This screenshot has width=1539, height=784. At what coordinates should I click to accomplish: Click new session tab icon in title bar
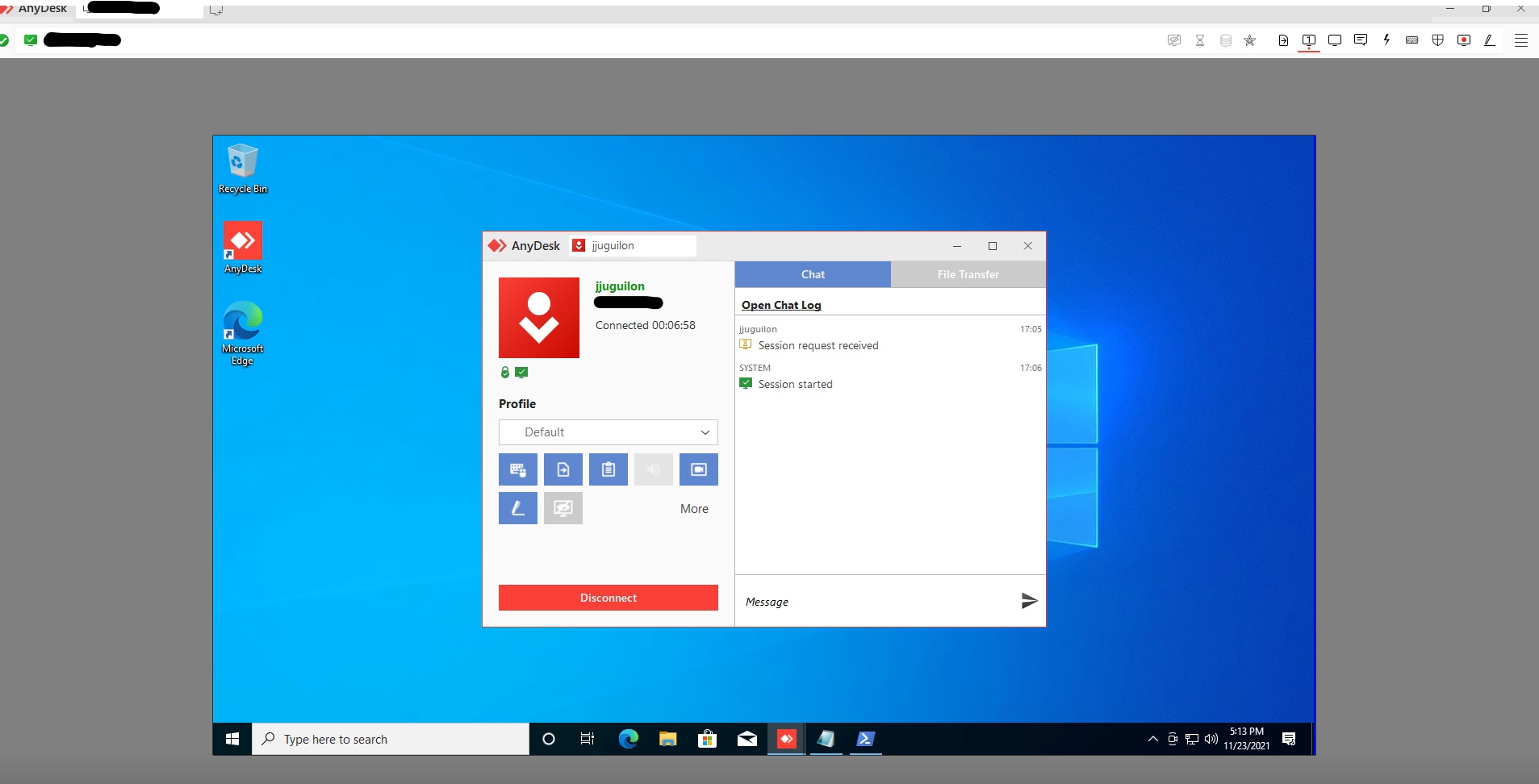tap(215, 10)
